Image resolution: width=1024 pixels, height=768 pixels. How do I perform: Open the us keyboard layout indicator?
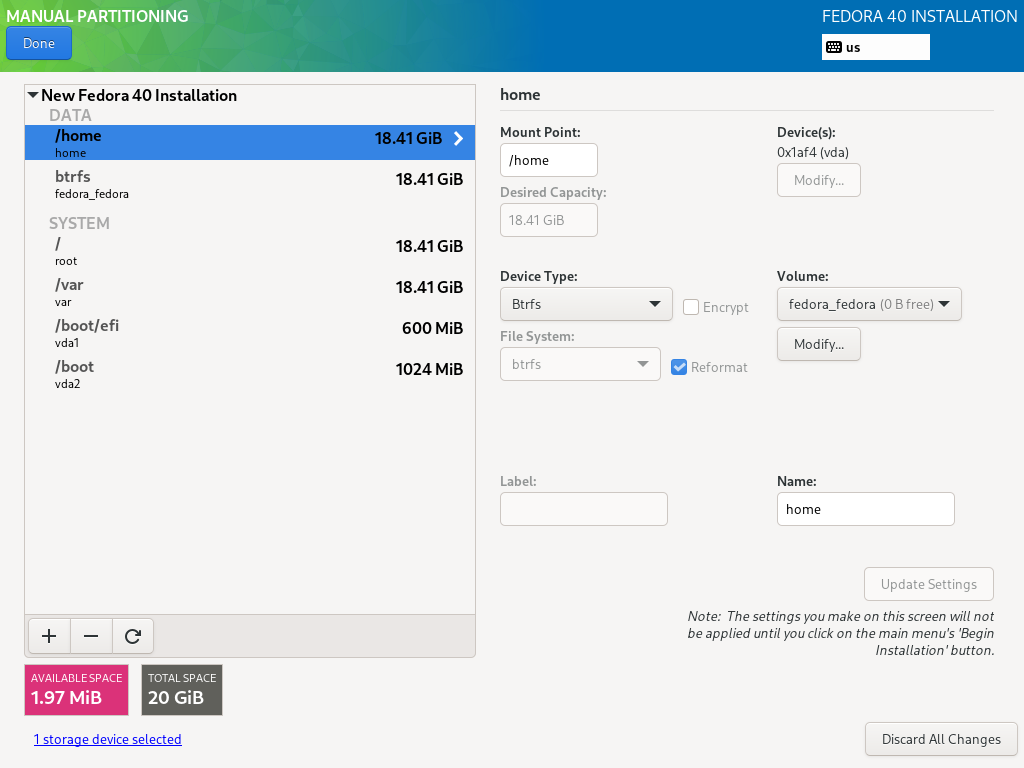875,47
